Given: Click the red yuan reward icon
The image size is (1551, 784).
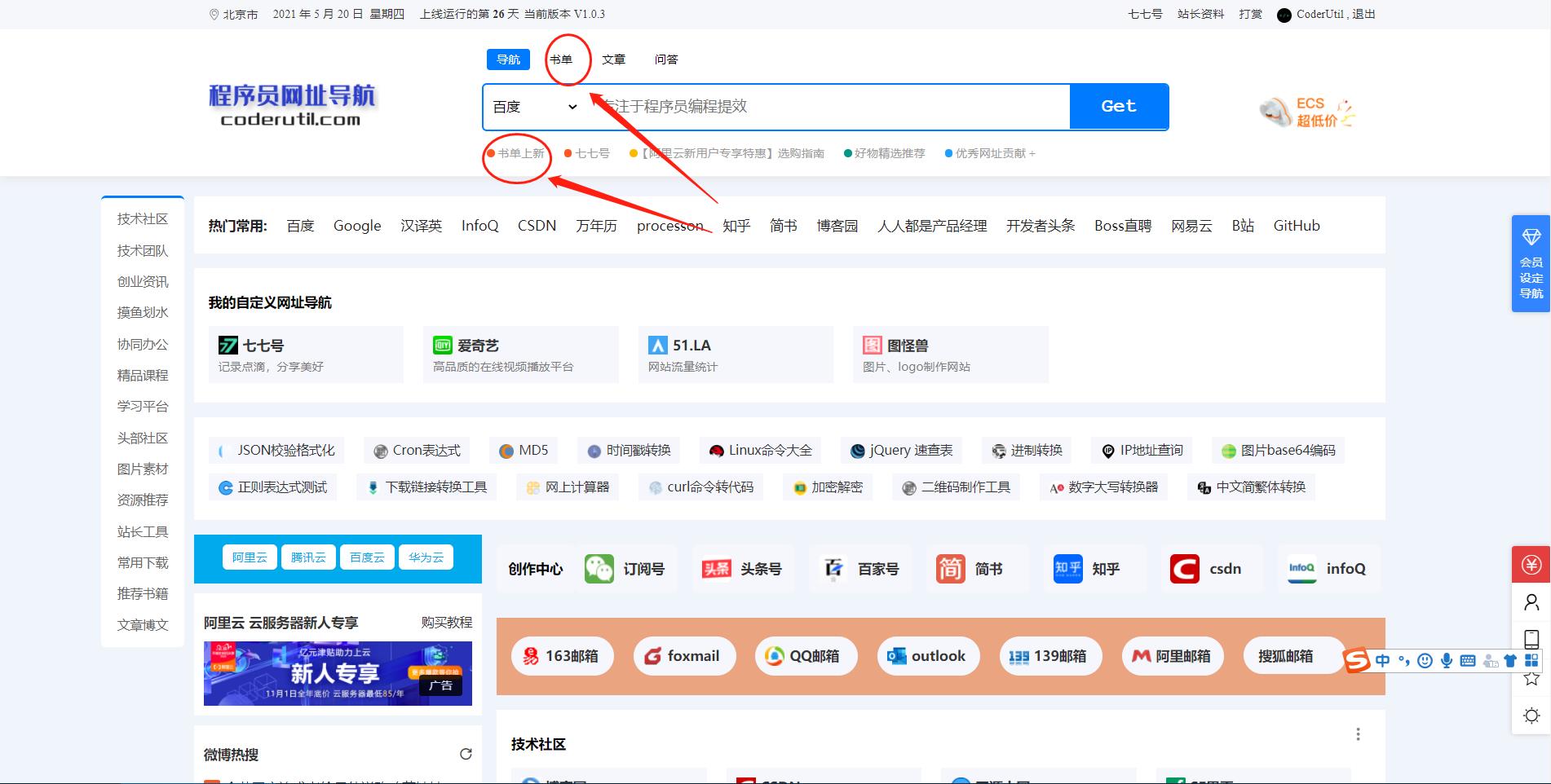Looking at the screenshot, I should (x=1531, y=565).
